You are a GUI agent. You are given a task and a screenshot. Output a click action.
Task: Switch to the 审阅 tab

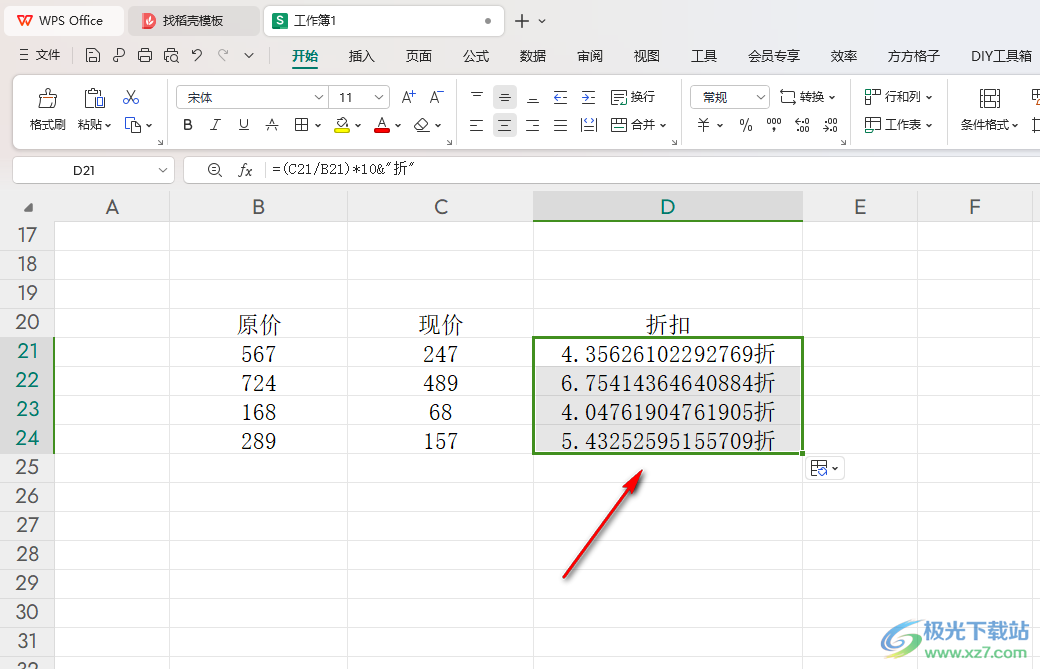pos(590,56)
